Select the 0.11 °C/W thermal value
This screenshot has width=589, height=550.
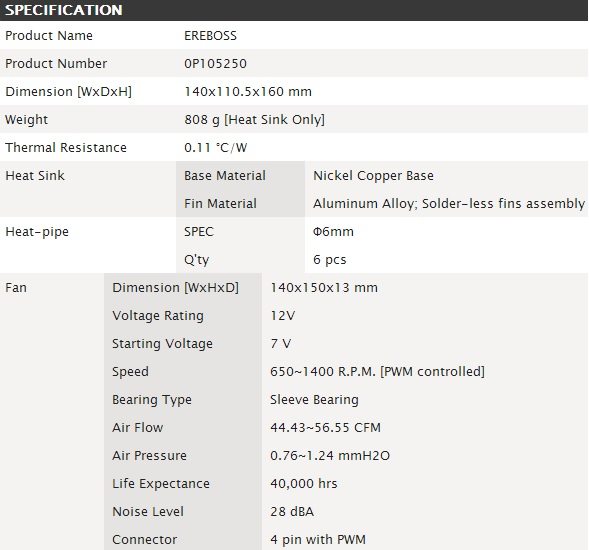[x=216, y=148]
